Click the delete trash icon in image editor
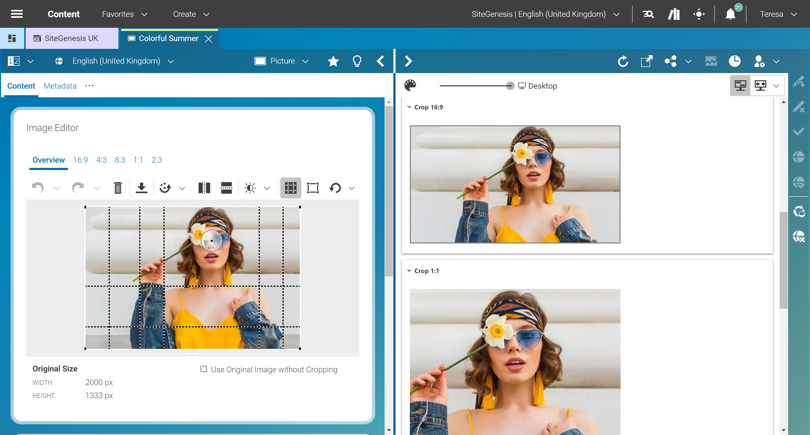Image resolution: width=810 pixels, height=435 pixels. pyautogui.click(x=118, y=188)
